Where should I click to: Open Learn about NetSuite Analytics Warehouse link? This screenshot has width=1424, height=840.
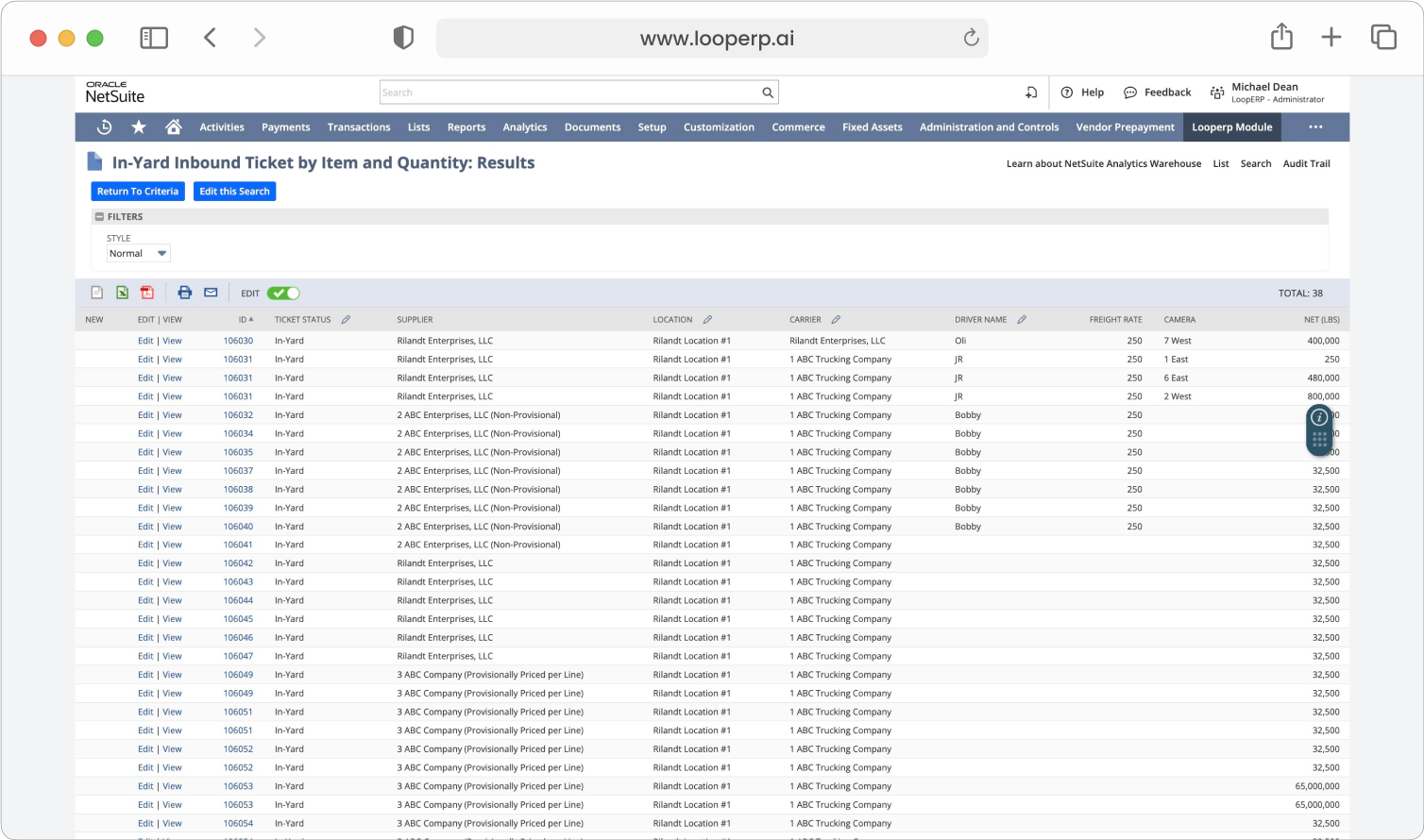tap(1104, 164)
